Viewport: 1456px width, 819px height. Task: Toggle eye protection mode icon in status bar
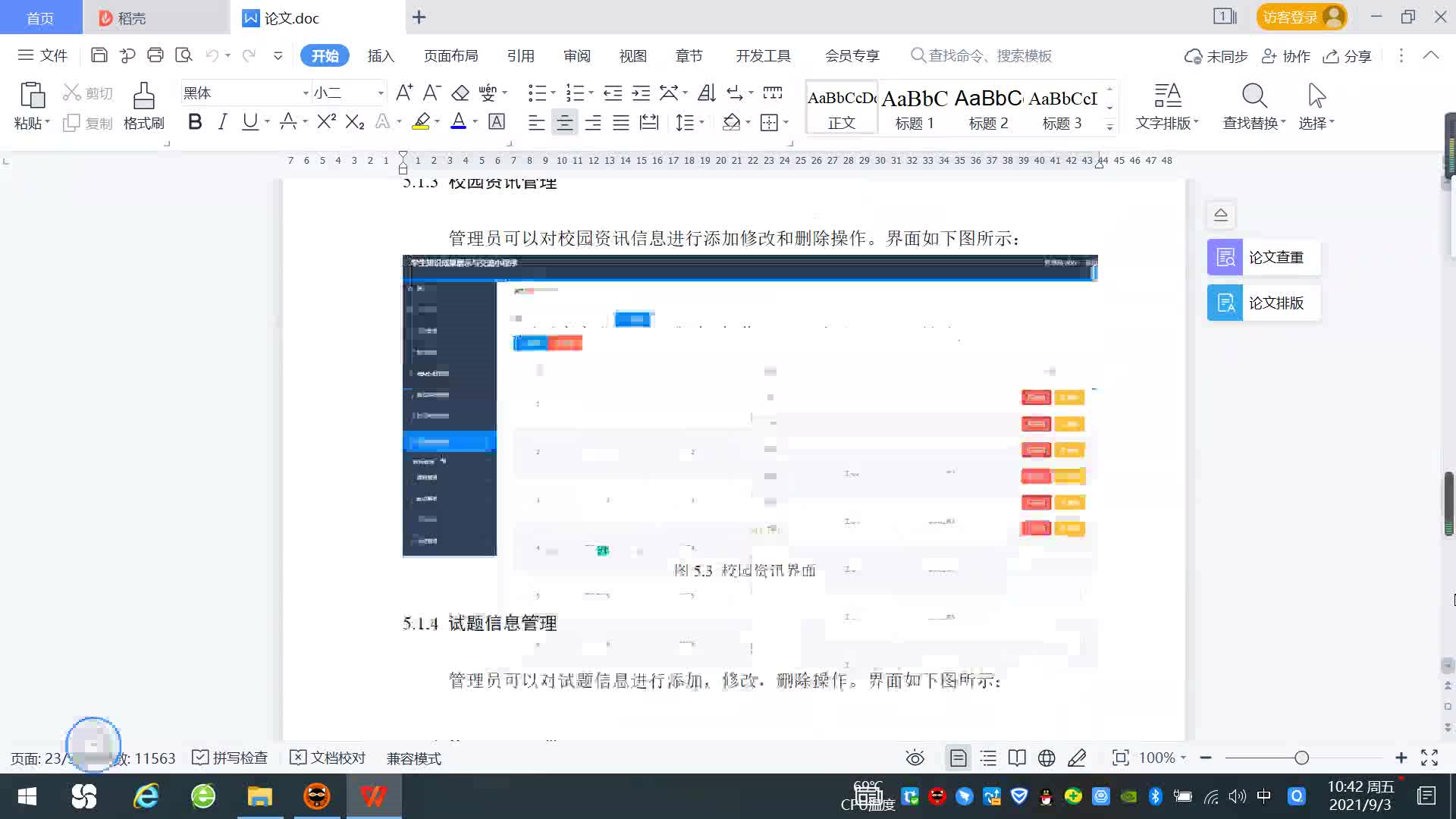[x=915, y=758]
